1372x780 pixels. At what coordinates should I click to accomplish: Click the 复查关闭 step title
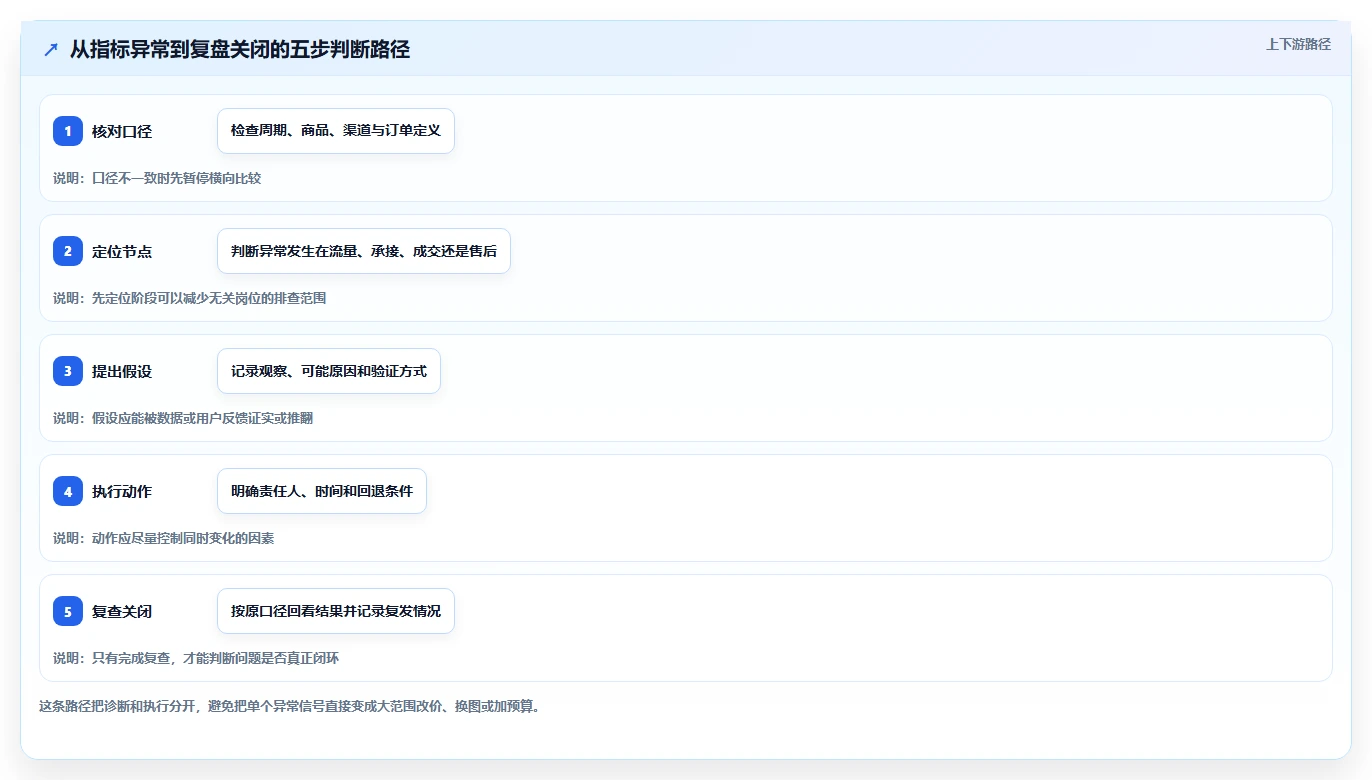click(x=122, y=612)
